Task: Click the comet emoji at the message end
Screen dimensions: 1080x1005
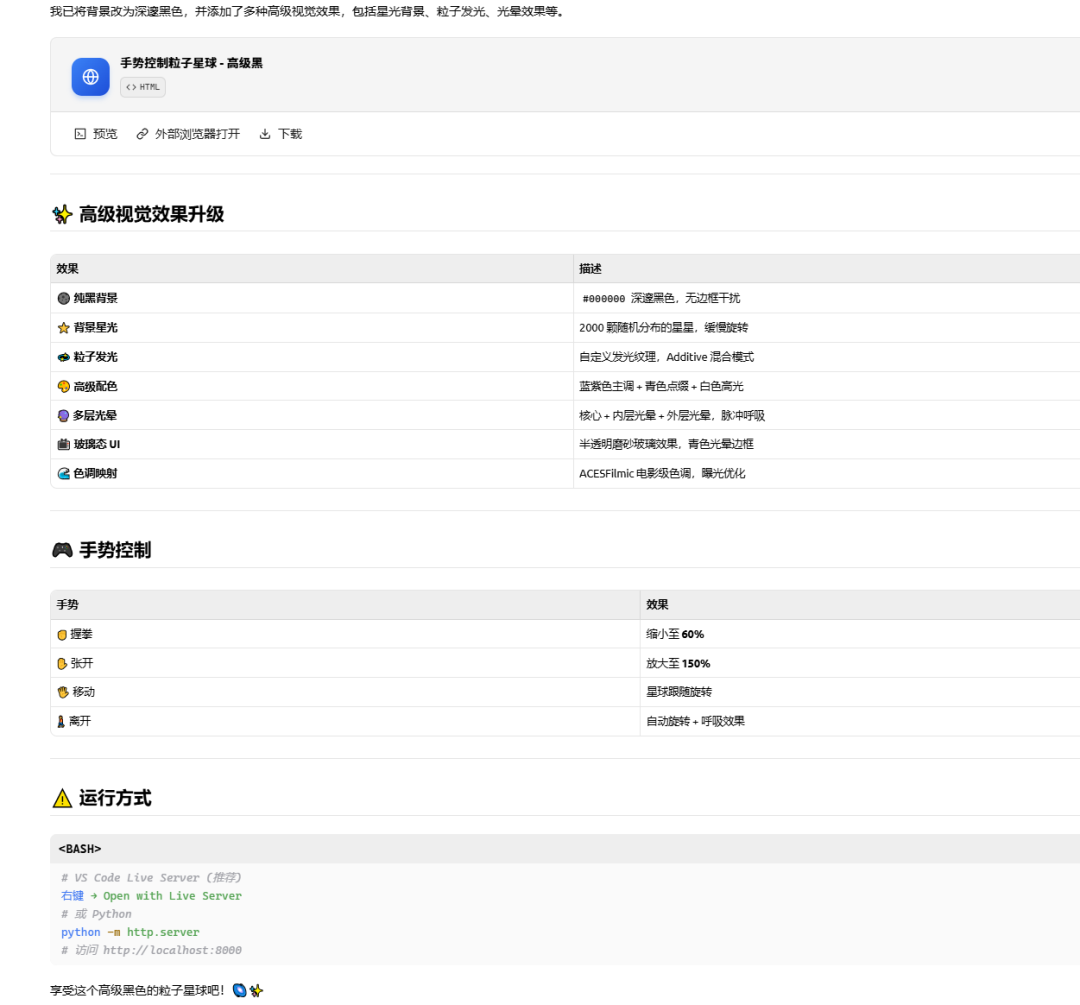Action: (x=240, y=990)
